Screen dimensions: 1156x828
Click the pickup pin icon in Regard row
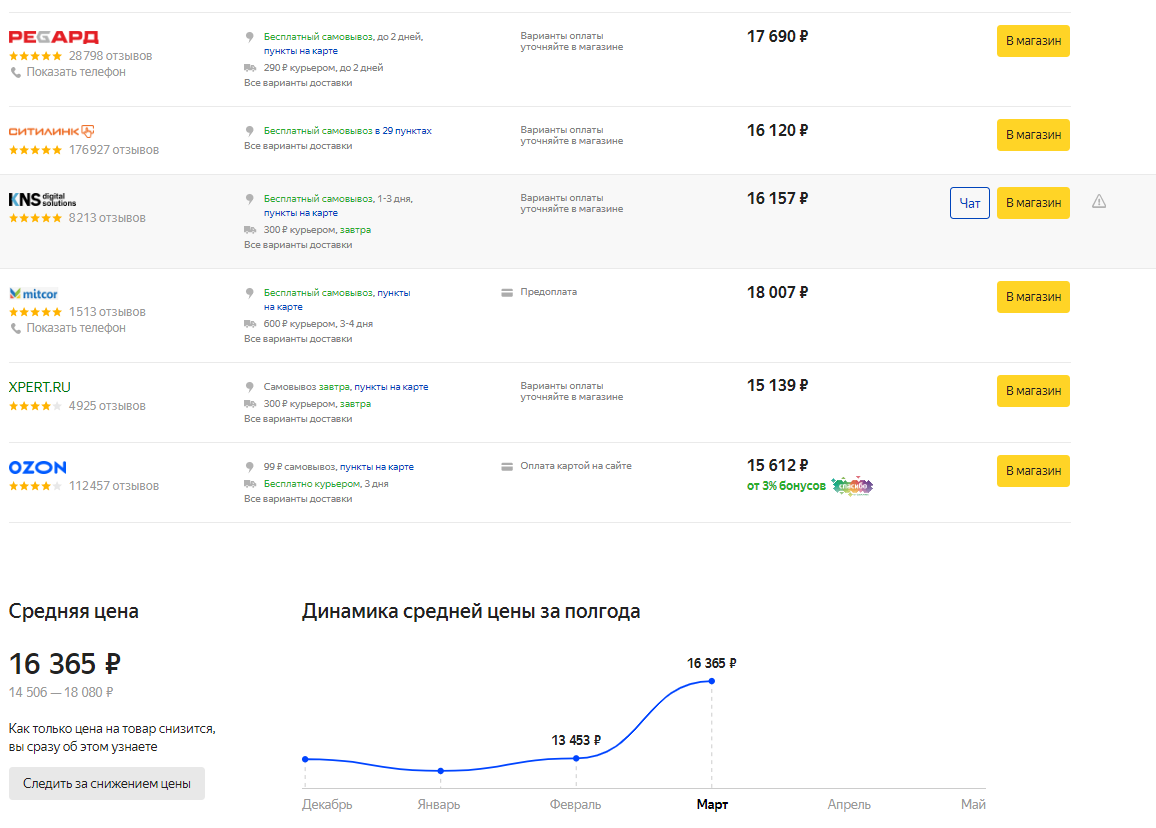[250, 37]
